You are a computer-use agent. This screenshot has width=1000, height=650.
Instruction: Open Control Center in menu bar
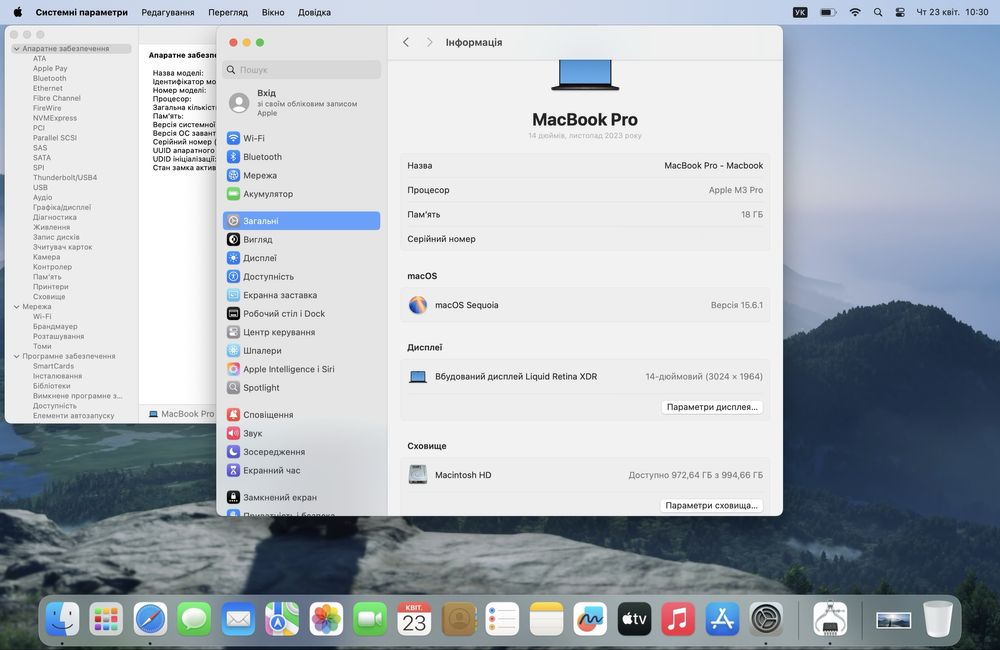tap(900, 12)
